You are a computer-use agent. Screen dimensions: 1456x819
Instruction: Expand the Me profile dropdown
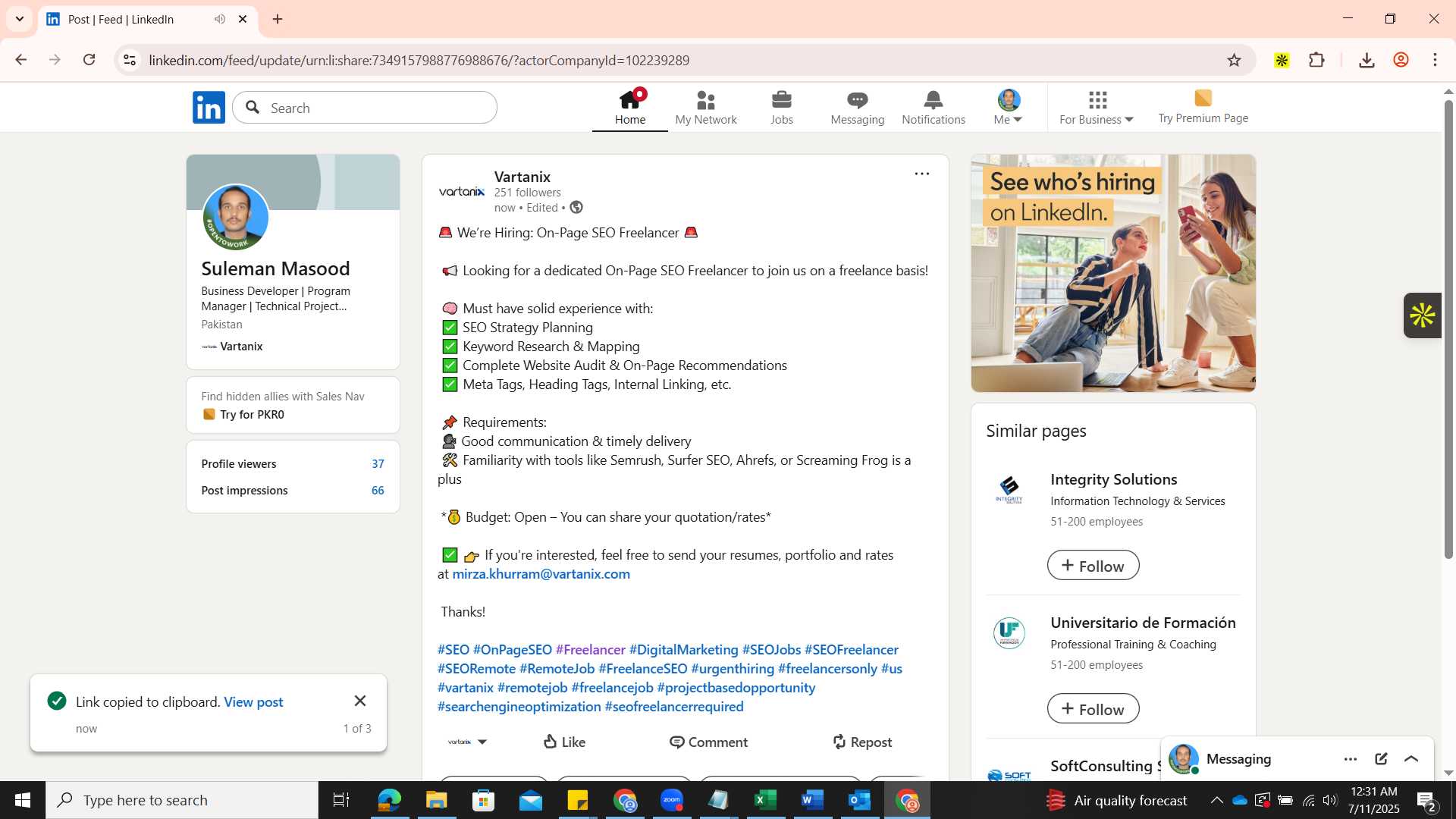coord(1009,107)
